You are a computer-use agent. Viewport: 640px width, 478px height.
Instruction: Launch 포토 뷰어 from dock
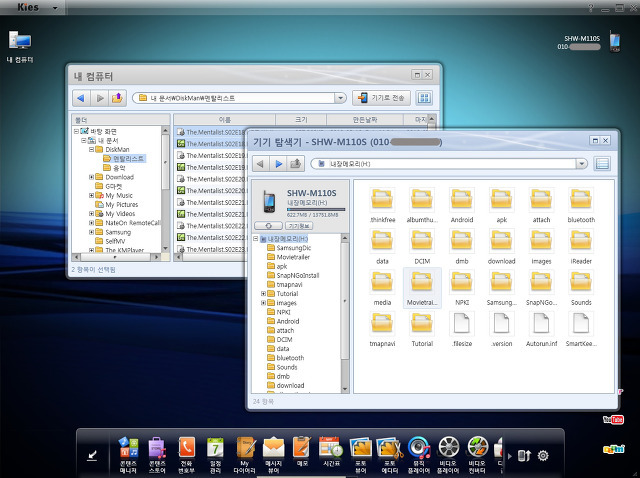coord(360,454)
